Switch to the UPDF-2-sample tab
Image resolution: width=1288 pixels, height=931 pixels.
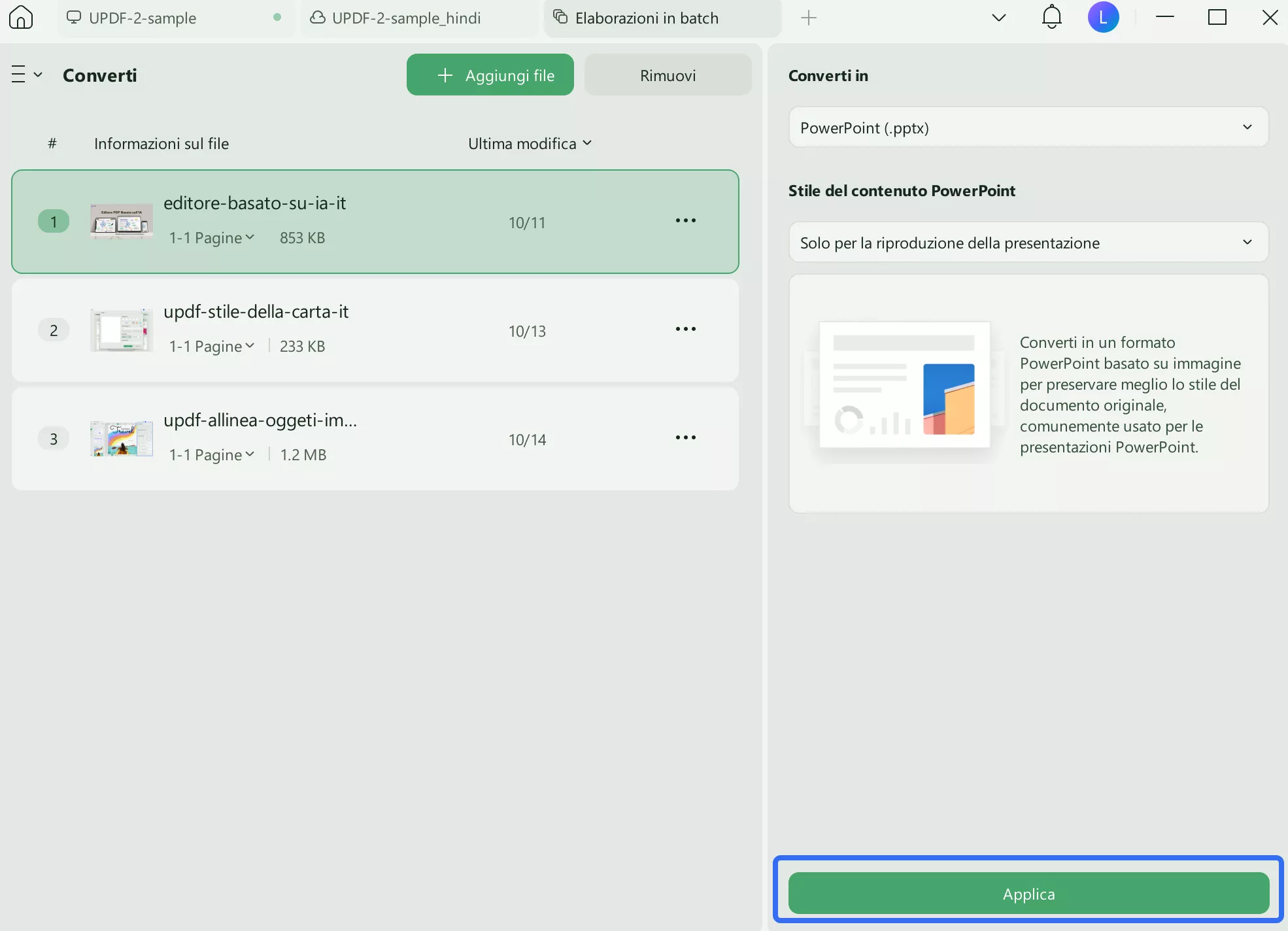tap(143, 18)
